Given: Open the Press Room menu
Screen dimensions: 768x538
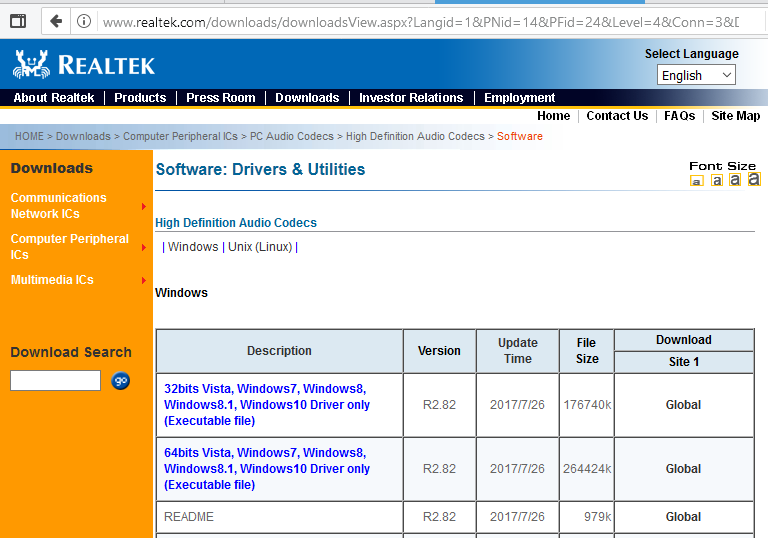Looking at the screenshot, I should click(x=220, y=98).
